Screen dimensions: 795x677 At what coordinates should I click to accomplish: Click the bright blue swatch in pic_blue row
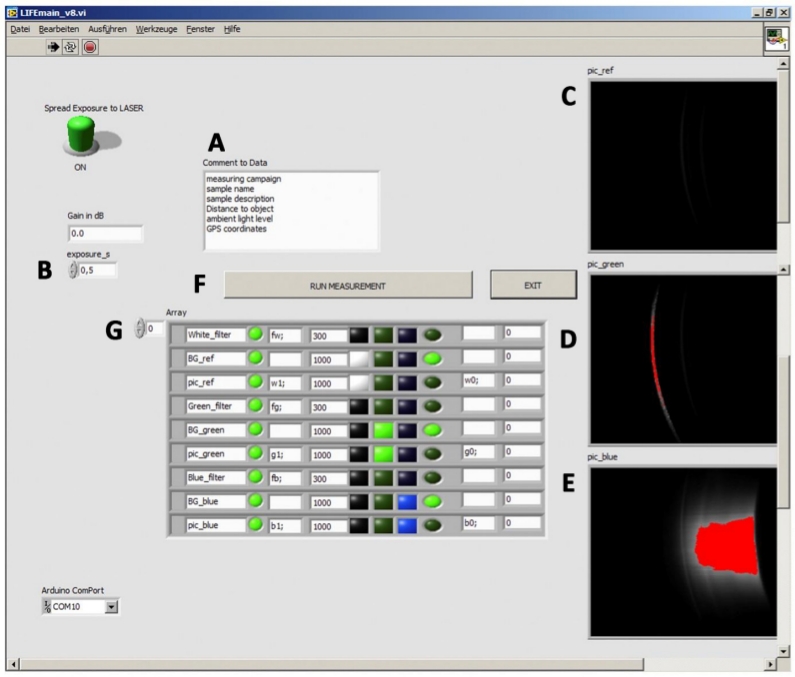[407, 526]
